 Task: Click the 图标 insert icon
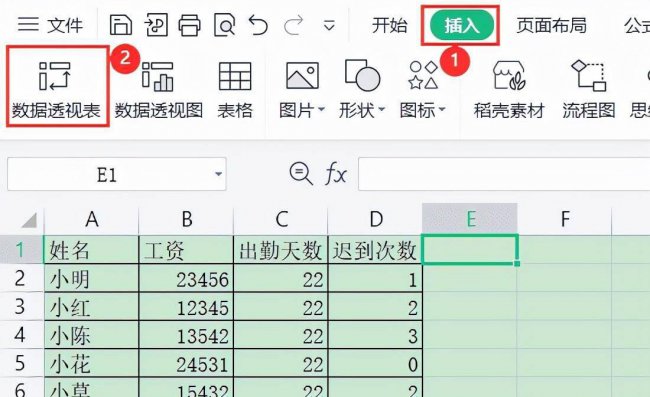pos(423,75)
